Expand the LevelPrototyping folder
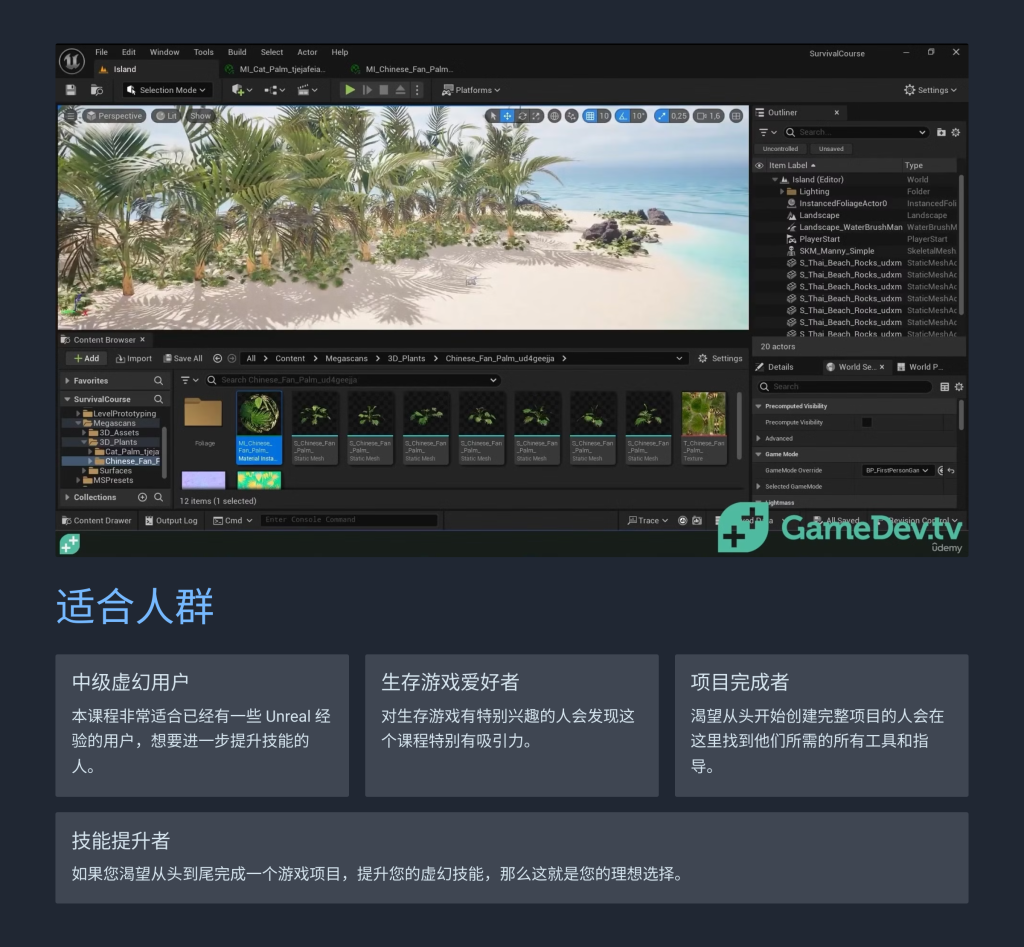Screen dimensions: 1024x947 pyautogui.click(x=78, y=413)
